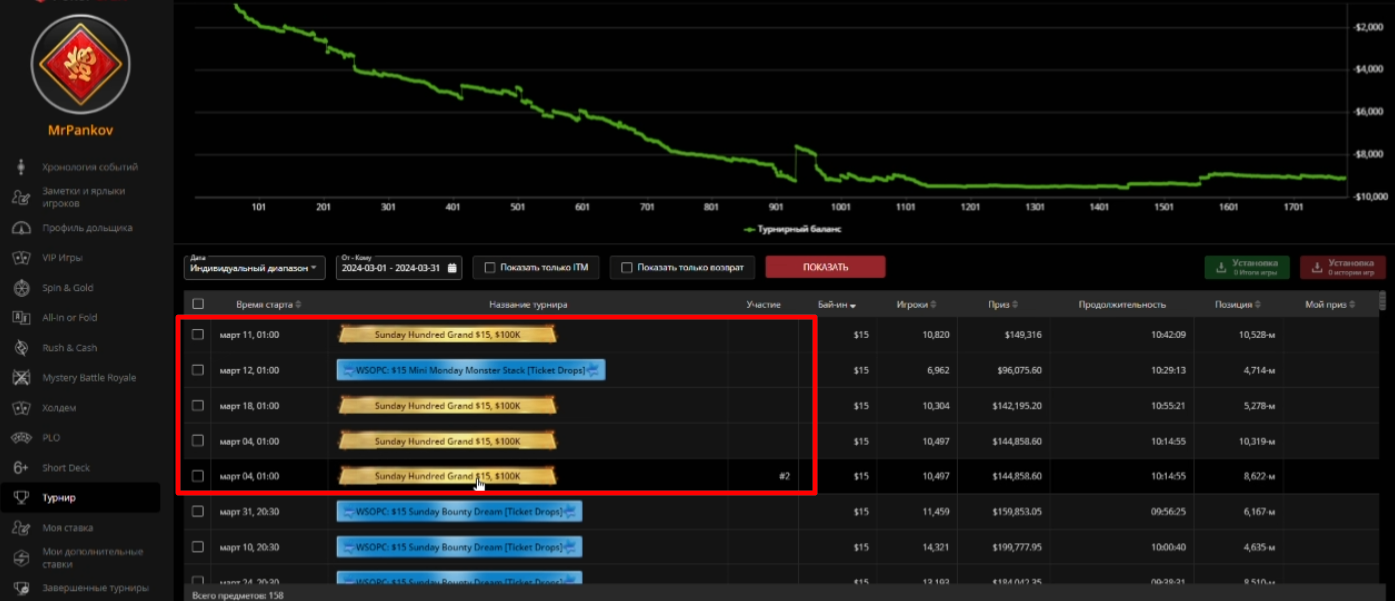Open the Профиль дольщика gauge icon
Screen dimensions: 1395x601
(x=21, y=227)
